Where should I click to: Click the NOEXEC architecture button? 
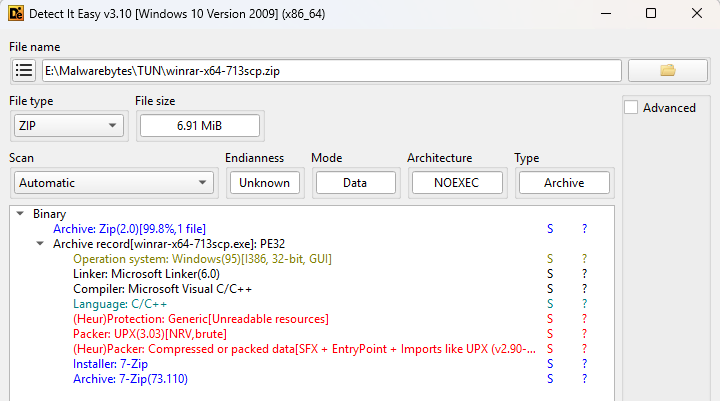(455, 183)
